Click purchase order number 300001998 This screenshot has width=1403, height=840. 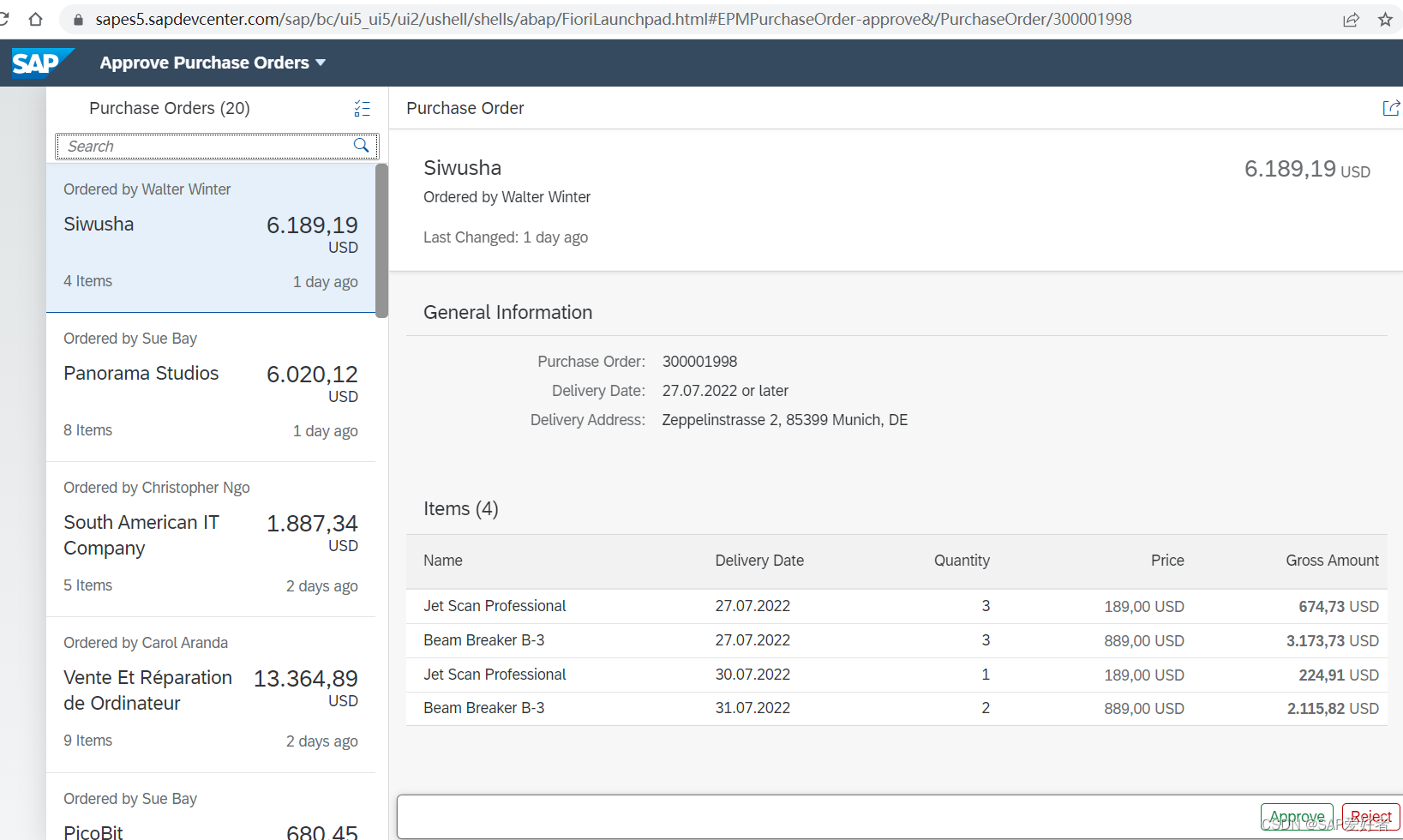pyautogui.click(x=699, y=362)
